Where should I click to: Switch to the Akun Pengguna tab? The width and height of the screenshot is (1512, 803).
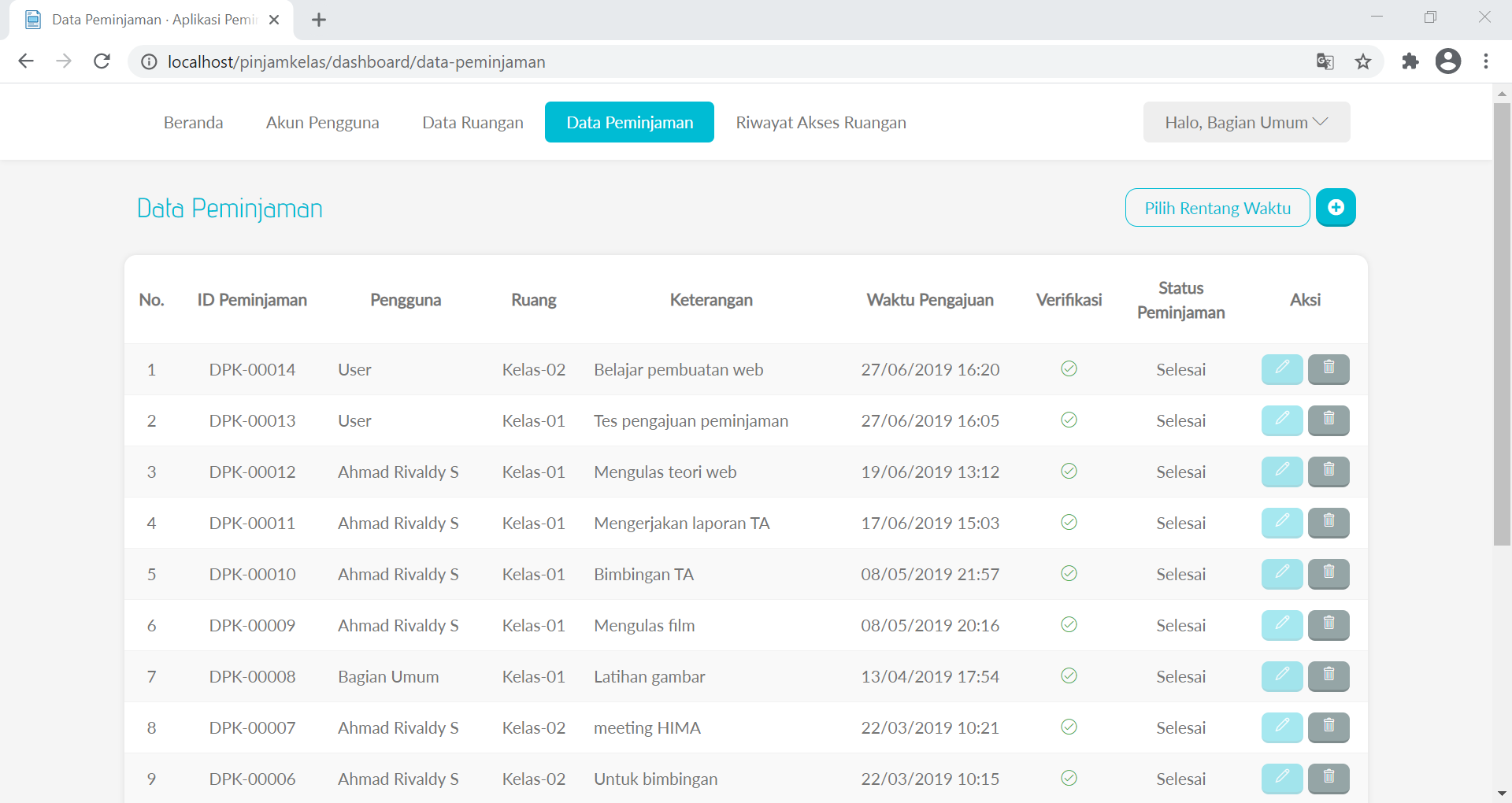tap(322, 122)
